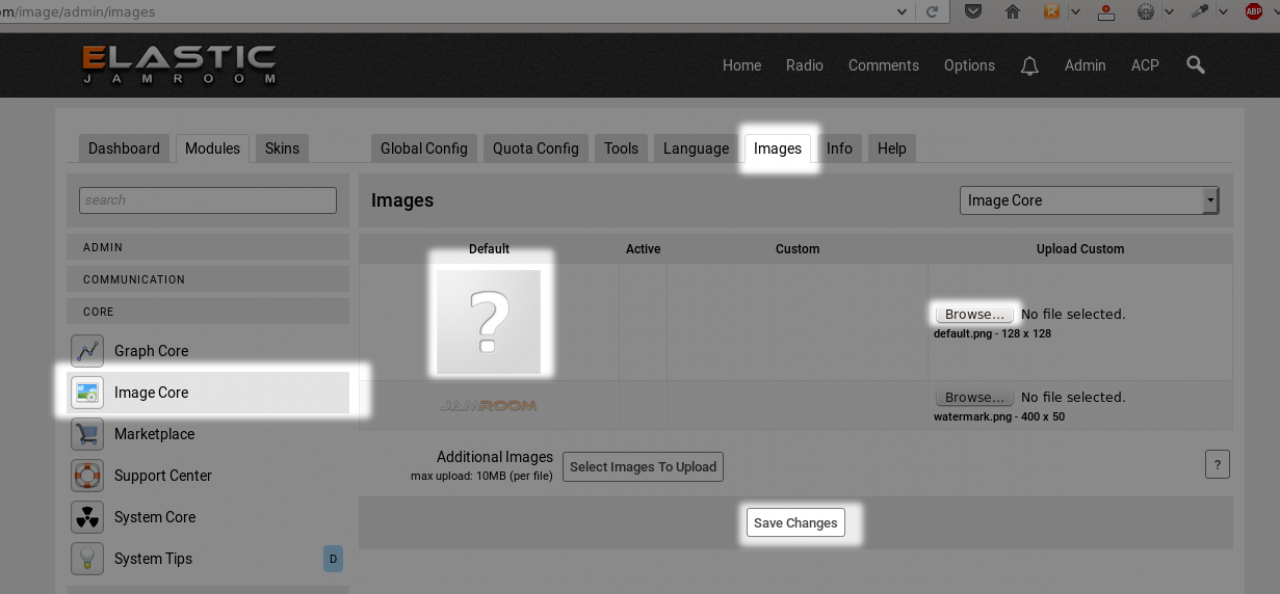Collapse the CORE module category
This screenshot has height=594, width=1280.
[208, 311]
